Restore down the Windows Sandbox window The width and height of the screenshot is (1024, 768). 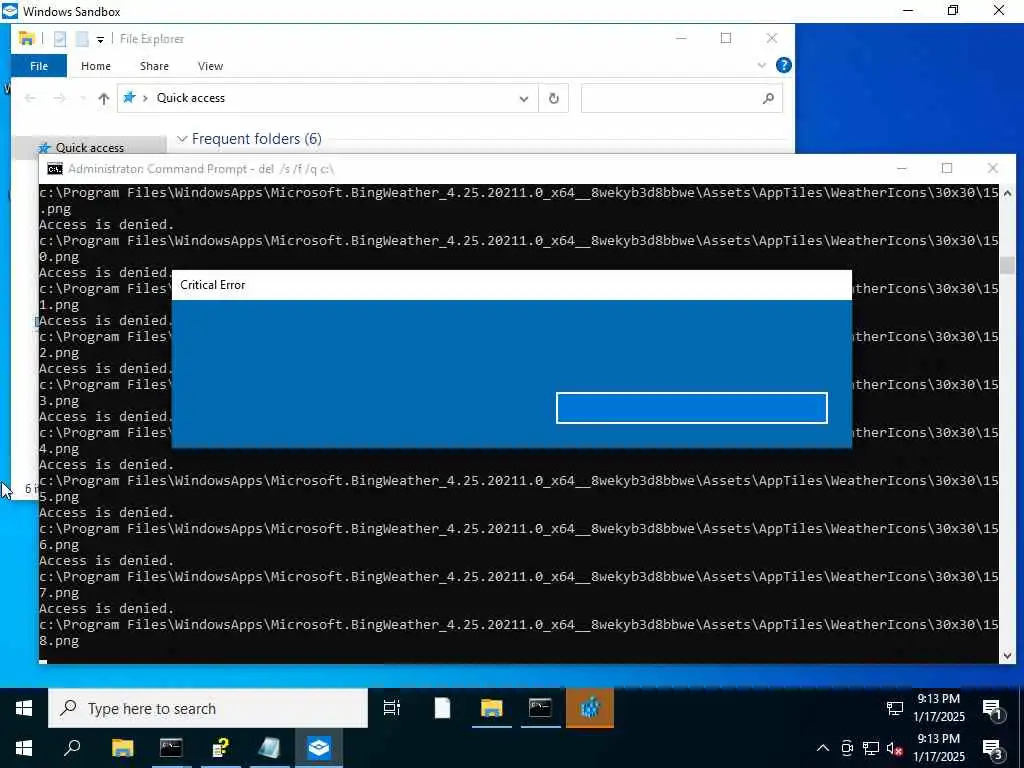[953, 10]
